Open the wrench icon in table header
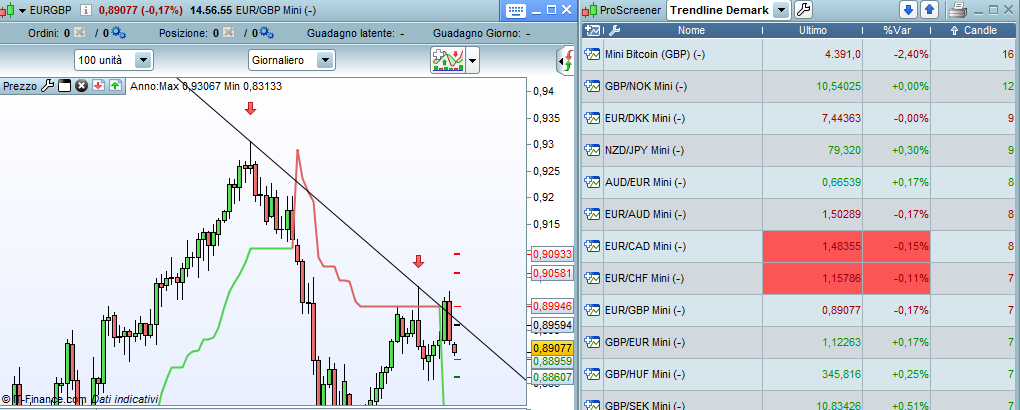This screenshot has height=410, width=1020. tap(615, 30)
